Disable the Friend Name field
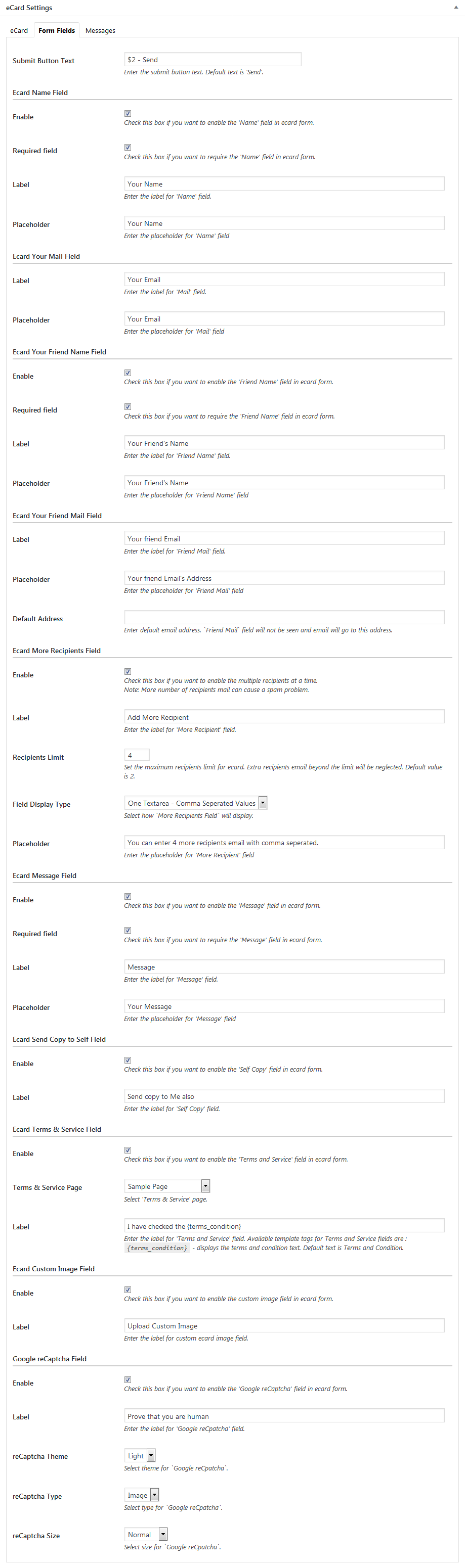Viewport: 465px width, 1568px height. click(x=128, y=373)
